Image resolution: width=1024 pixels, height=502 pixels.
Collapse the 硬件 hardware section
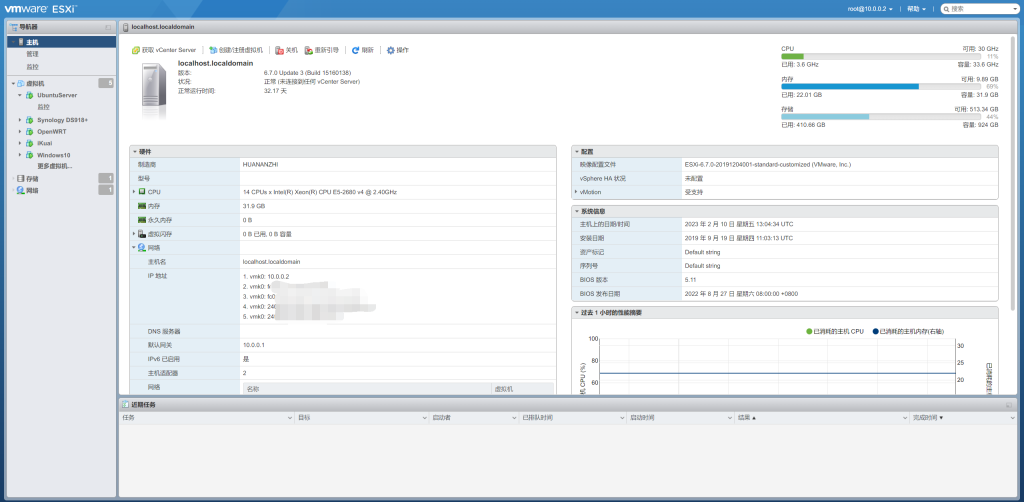[x=135, y=151]
